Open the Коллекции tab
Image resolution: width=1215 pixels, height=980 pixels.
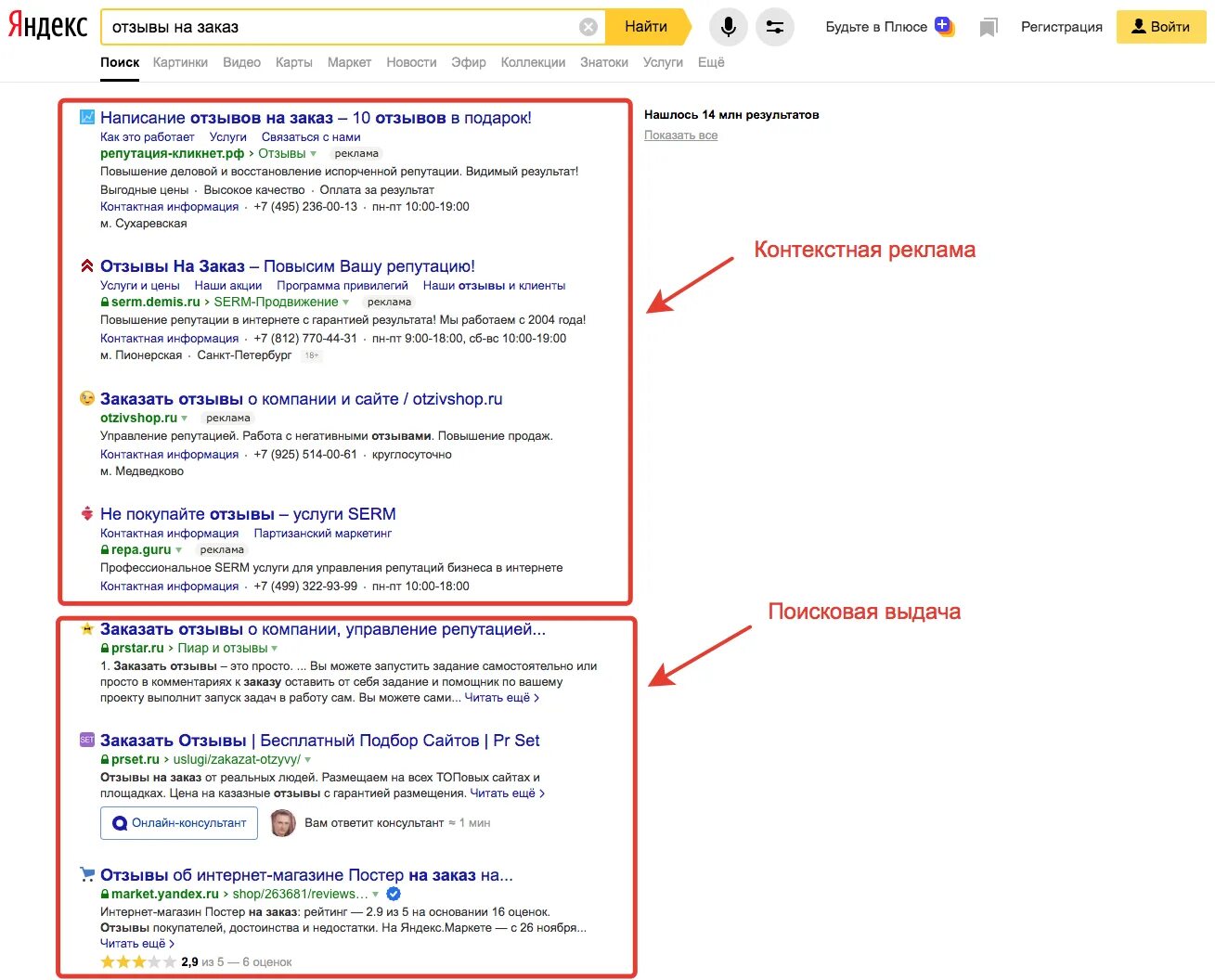(x=533, y=62)
